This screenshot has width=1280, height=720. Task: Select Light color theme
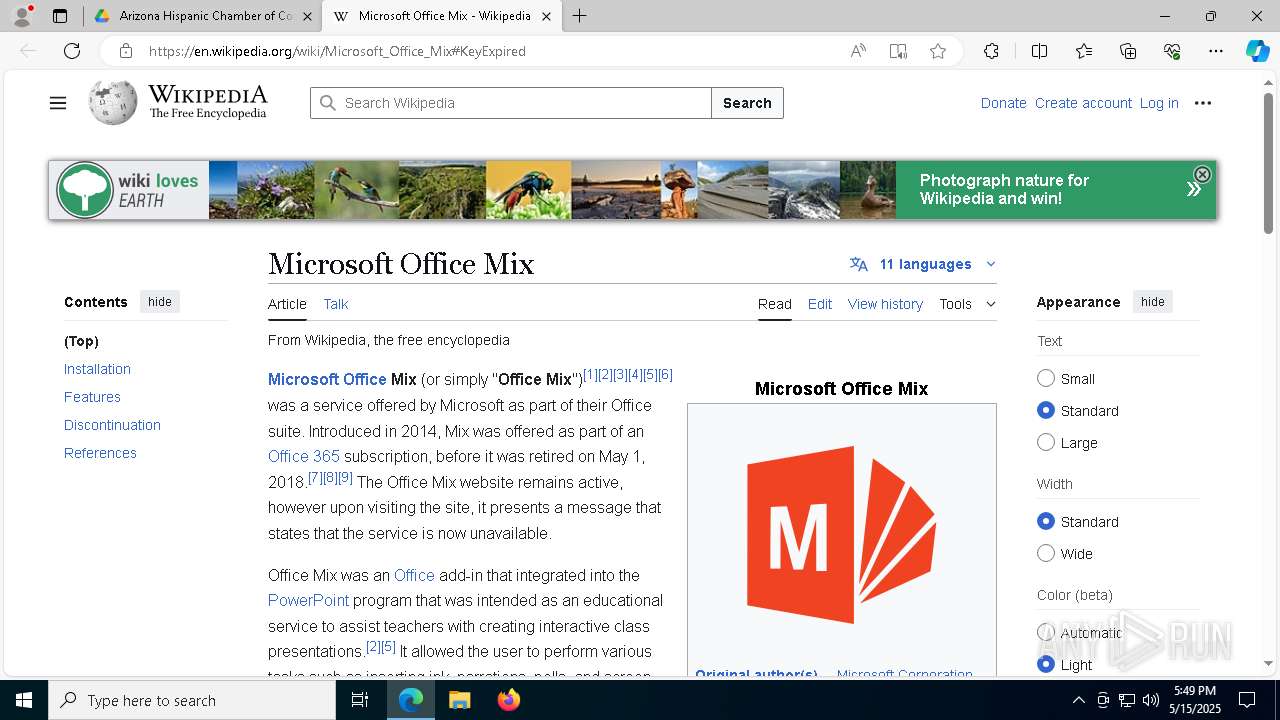1046,664
